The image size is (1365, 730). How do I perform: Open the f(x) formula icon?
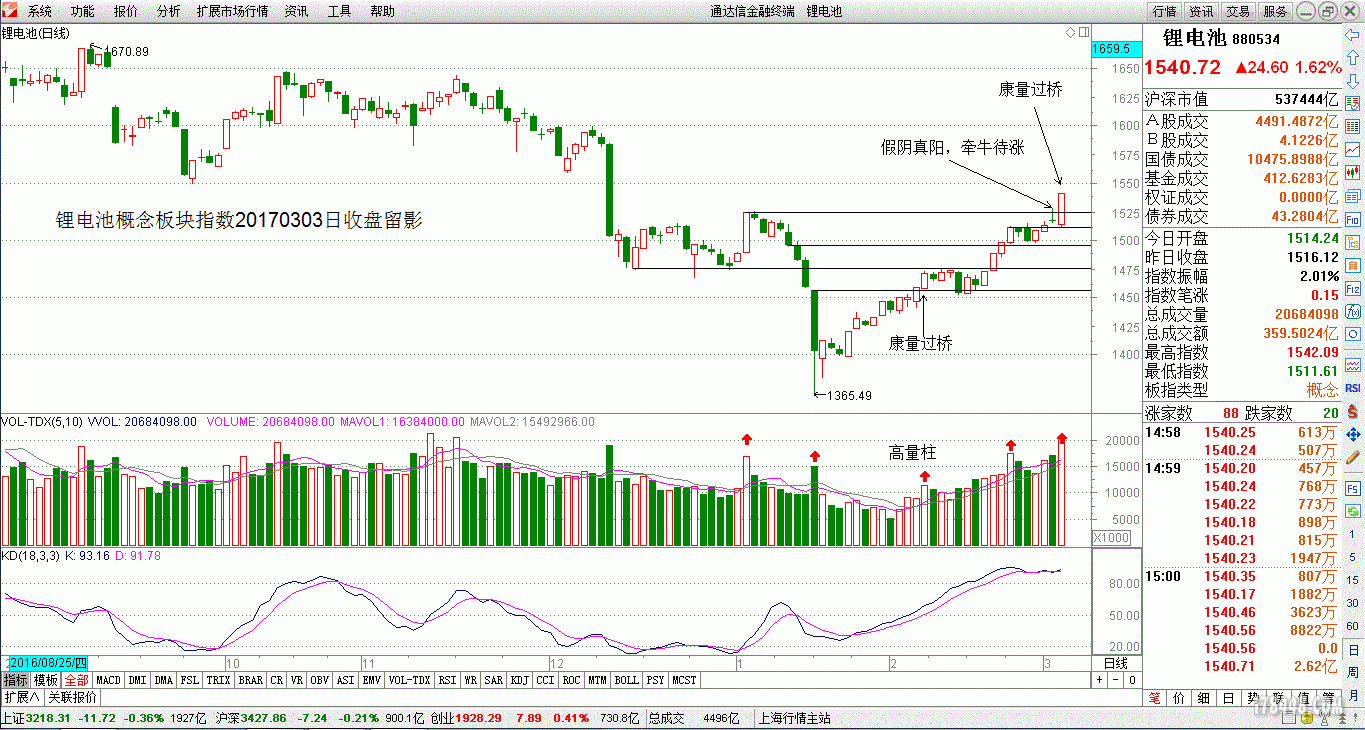point(1351,310)
